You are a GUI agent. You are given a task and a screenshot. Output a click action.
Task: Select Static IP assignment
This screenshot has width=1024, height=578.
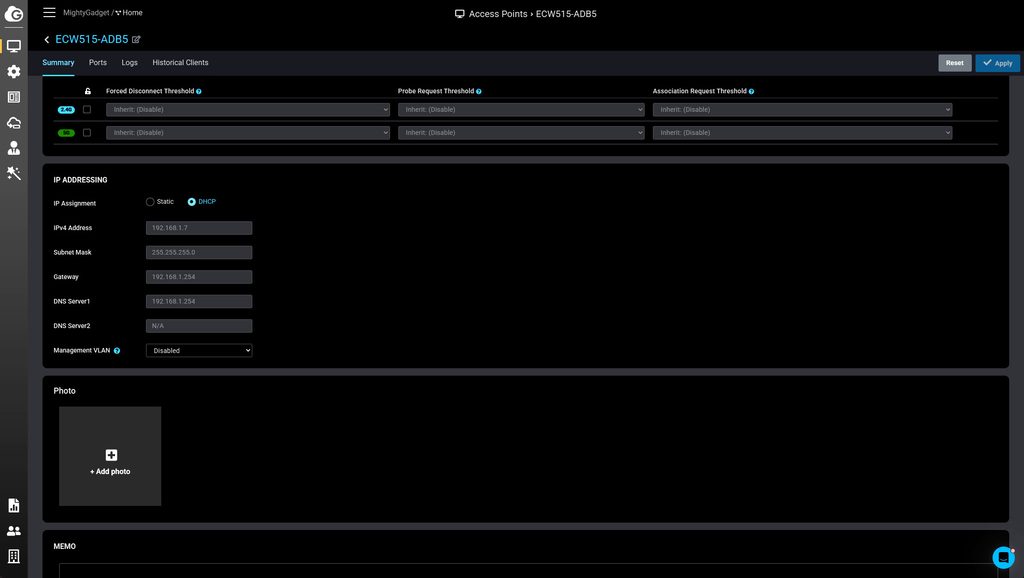(150, 202)
